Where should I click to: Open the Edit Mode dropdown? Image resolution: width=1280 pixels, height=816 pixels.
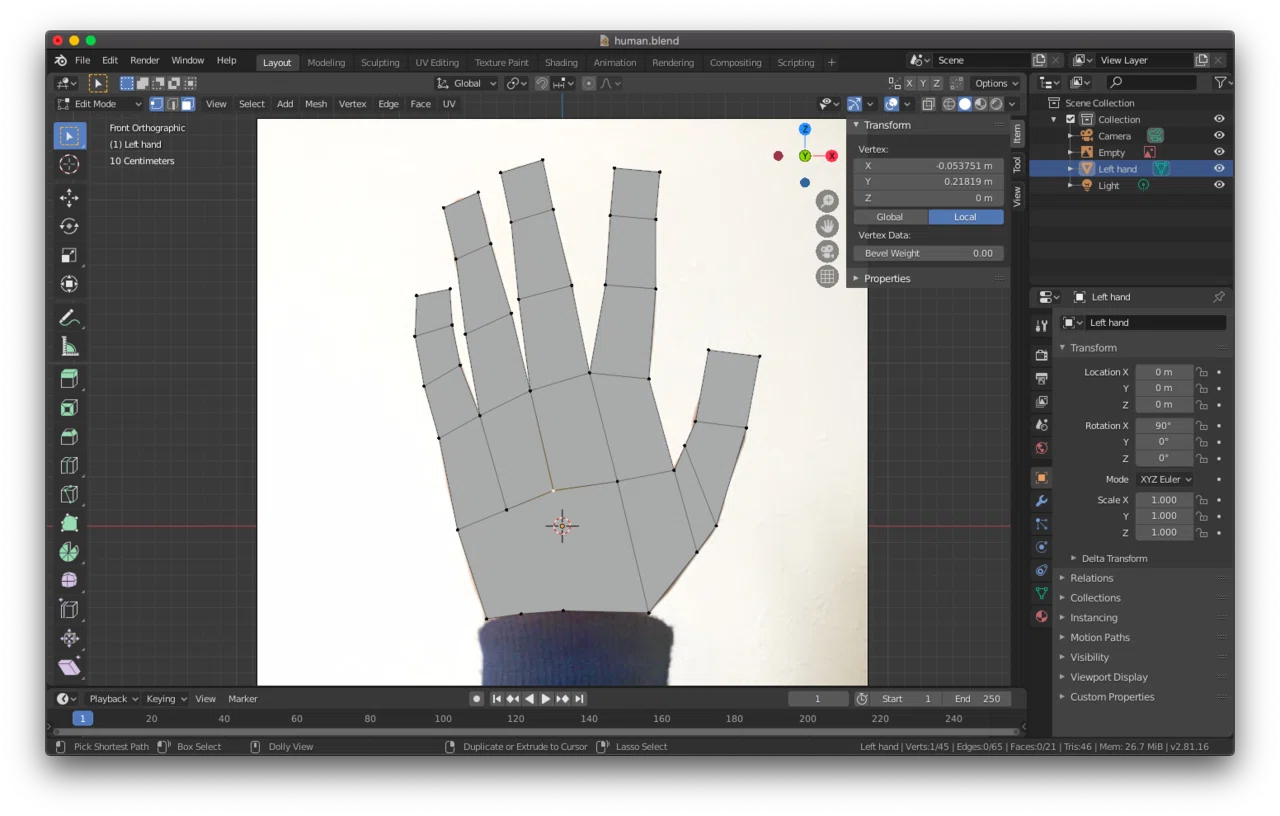tap(100, 104)
